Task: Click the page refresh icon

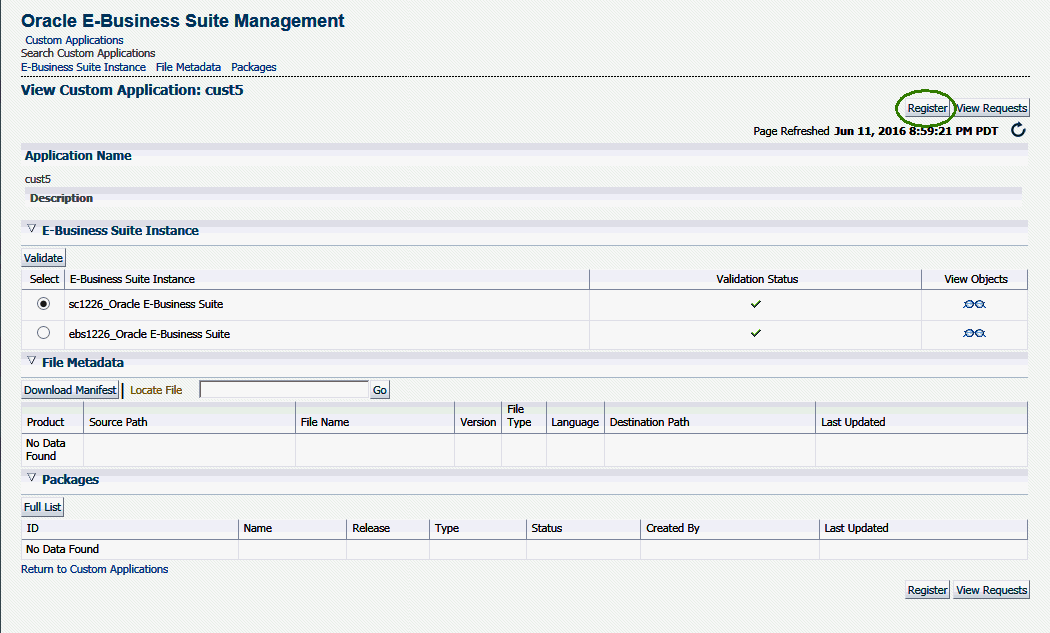Action: (1018, 130)
